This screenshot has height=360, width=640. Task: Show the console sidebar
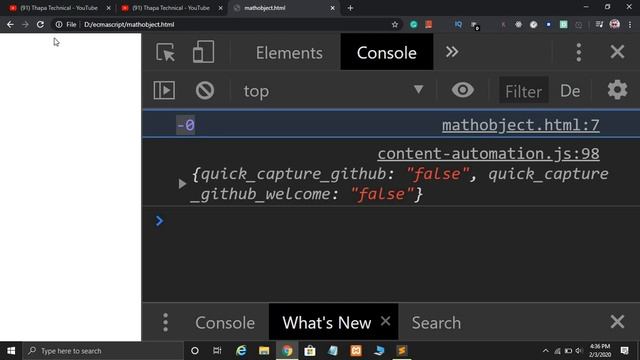pos(164,90)
